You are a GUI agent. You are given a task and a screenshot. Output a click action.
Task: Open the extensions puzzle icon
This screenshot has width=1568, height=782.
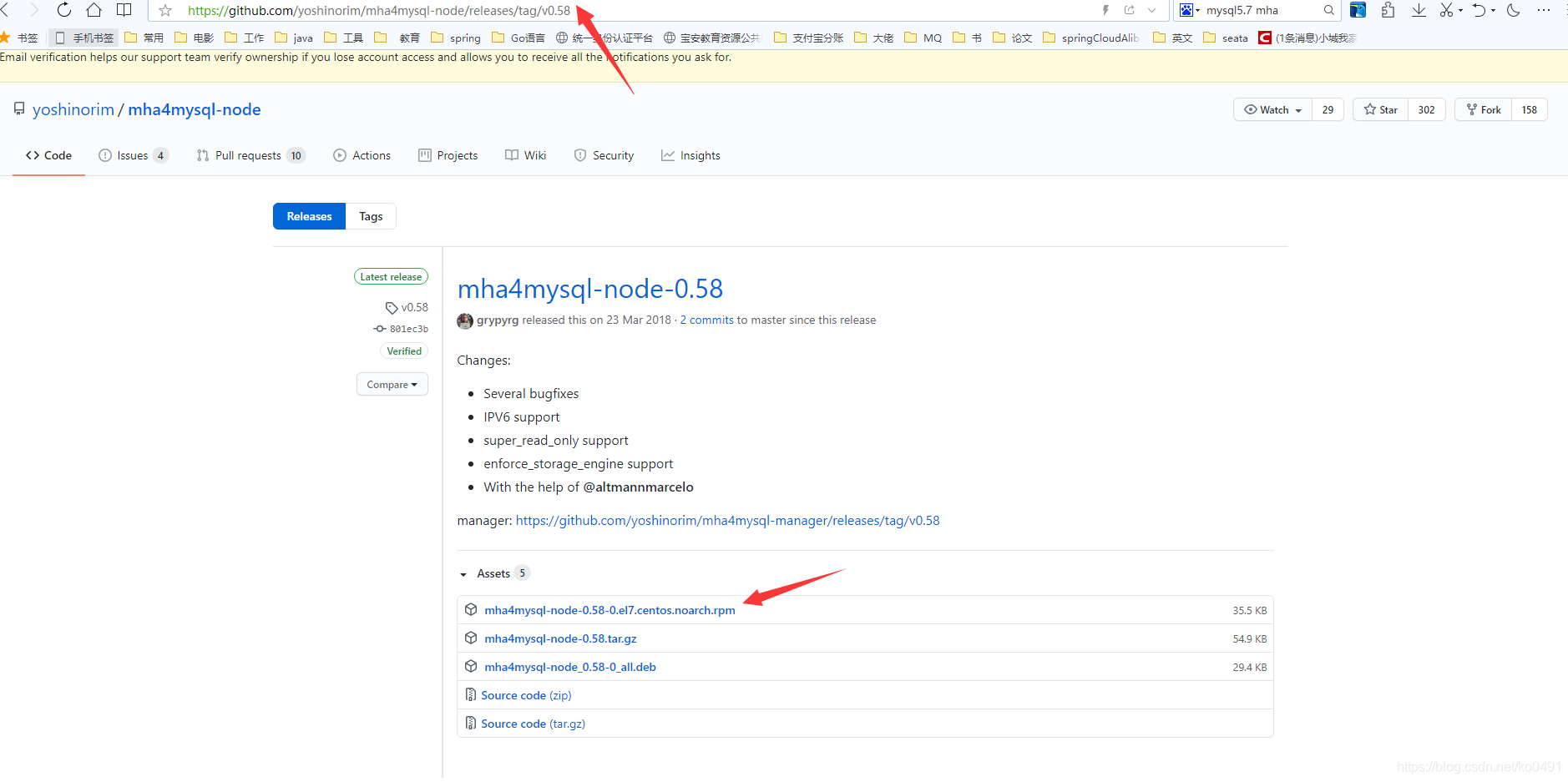[x=1388, y=10]
